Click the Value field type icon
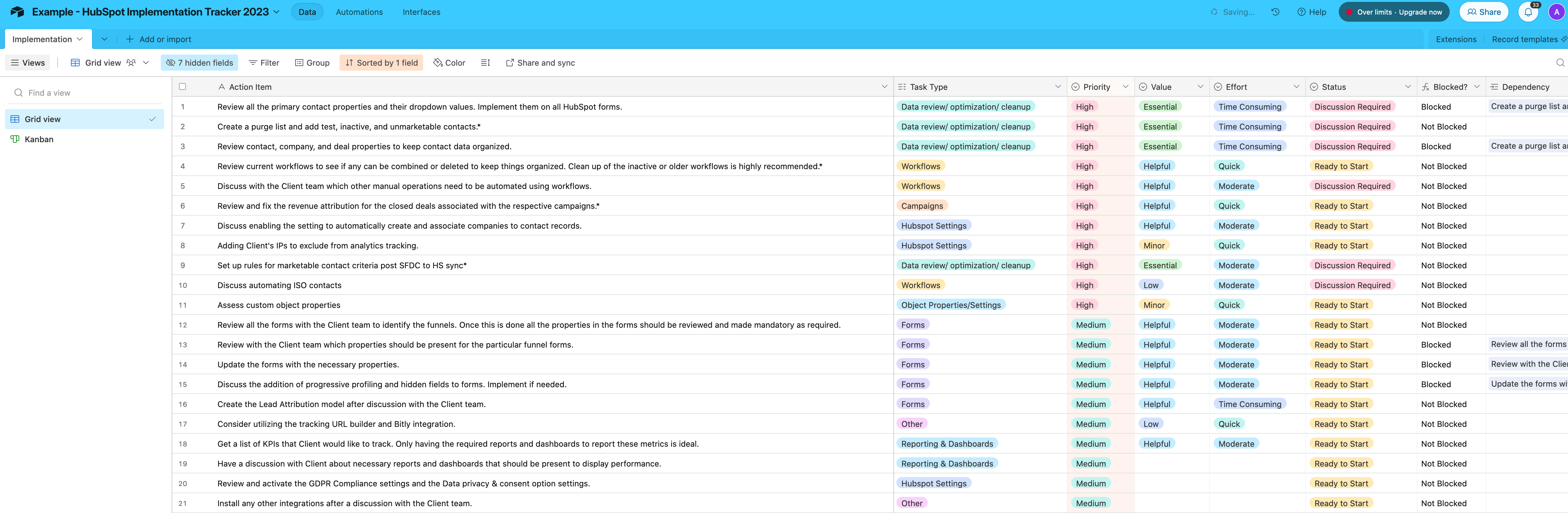 (1143, 87)
